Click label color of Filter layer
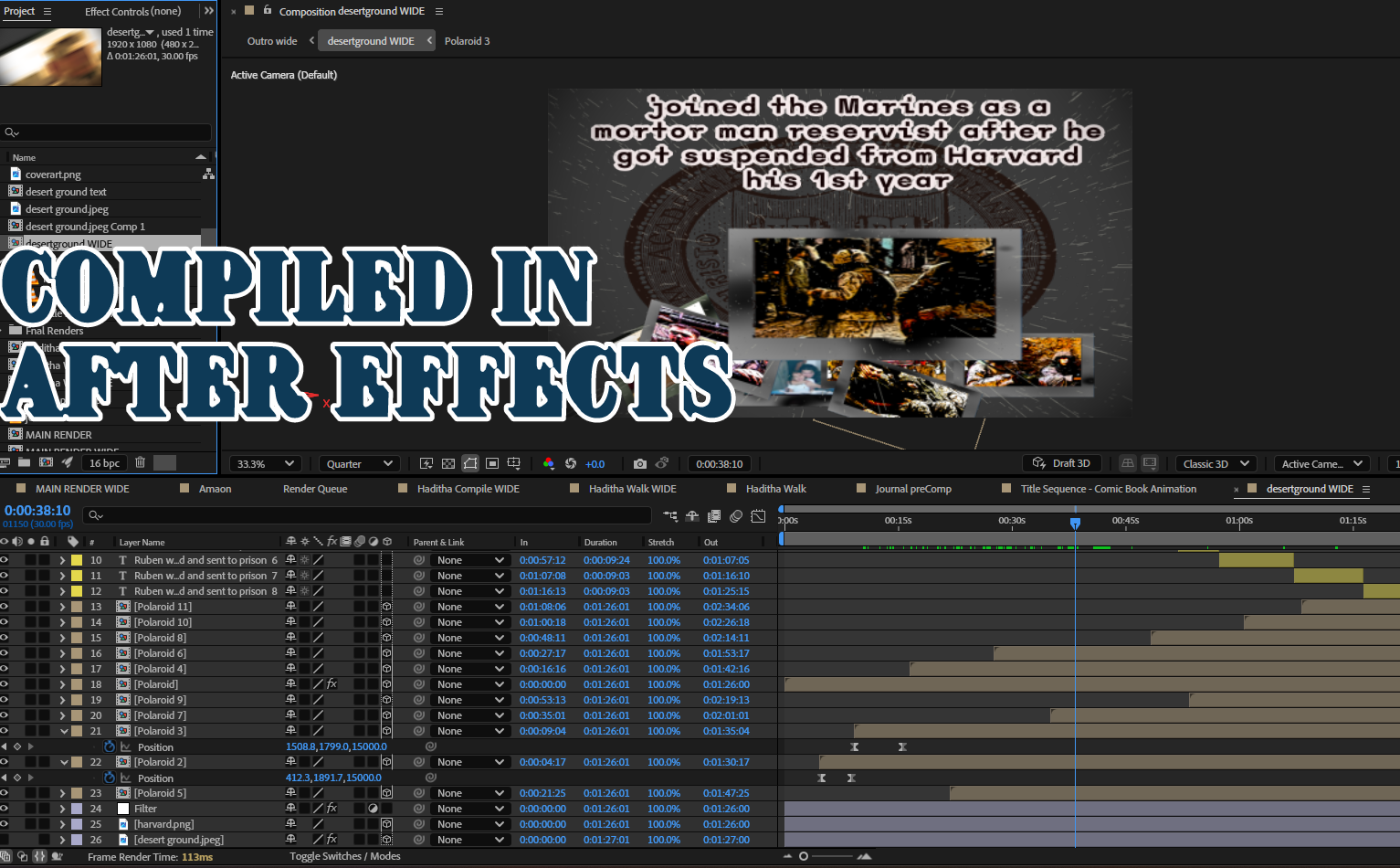The image size is (1400, 868). (x=78, y=809)
